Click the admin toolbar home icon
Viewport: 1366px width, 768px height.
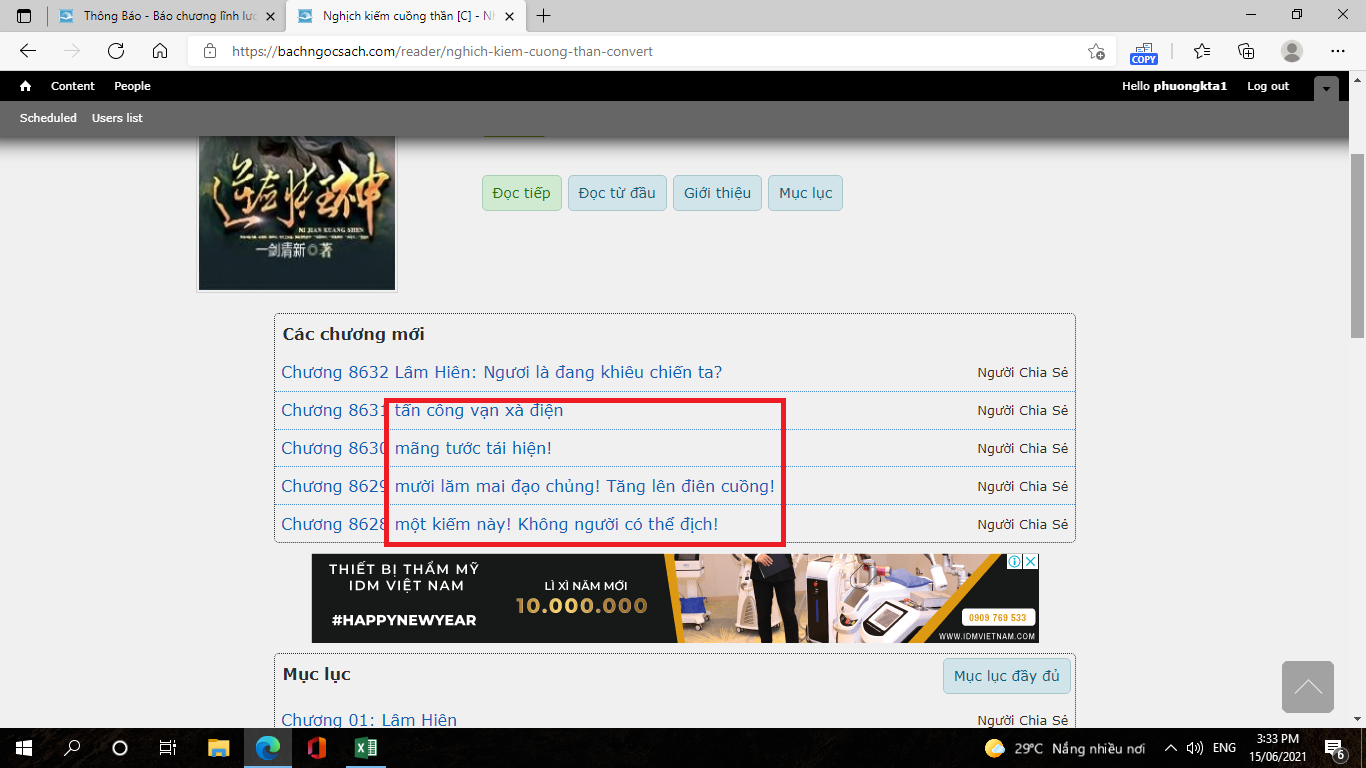(x=26, y=86)
